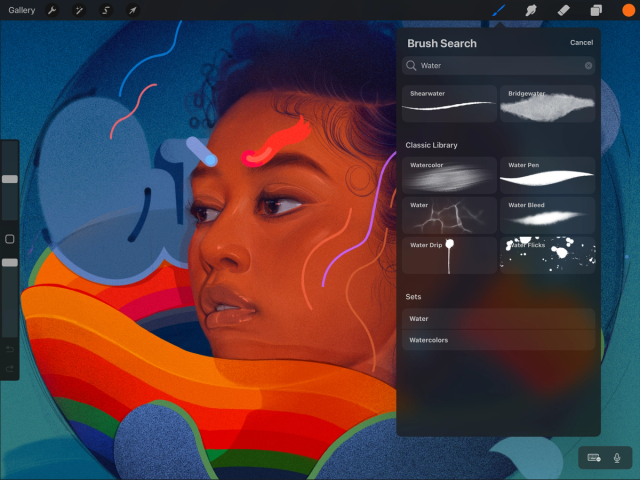The width and height of the screenshot is (640, 480).
Task: Open the orange active color picker
Action: [629, 10]
